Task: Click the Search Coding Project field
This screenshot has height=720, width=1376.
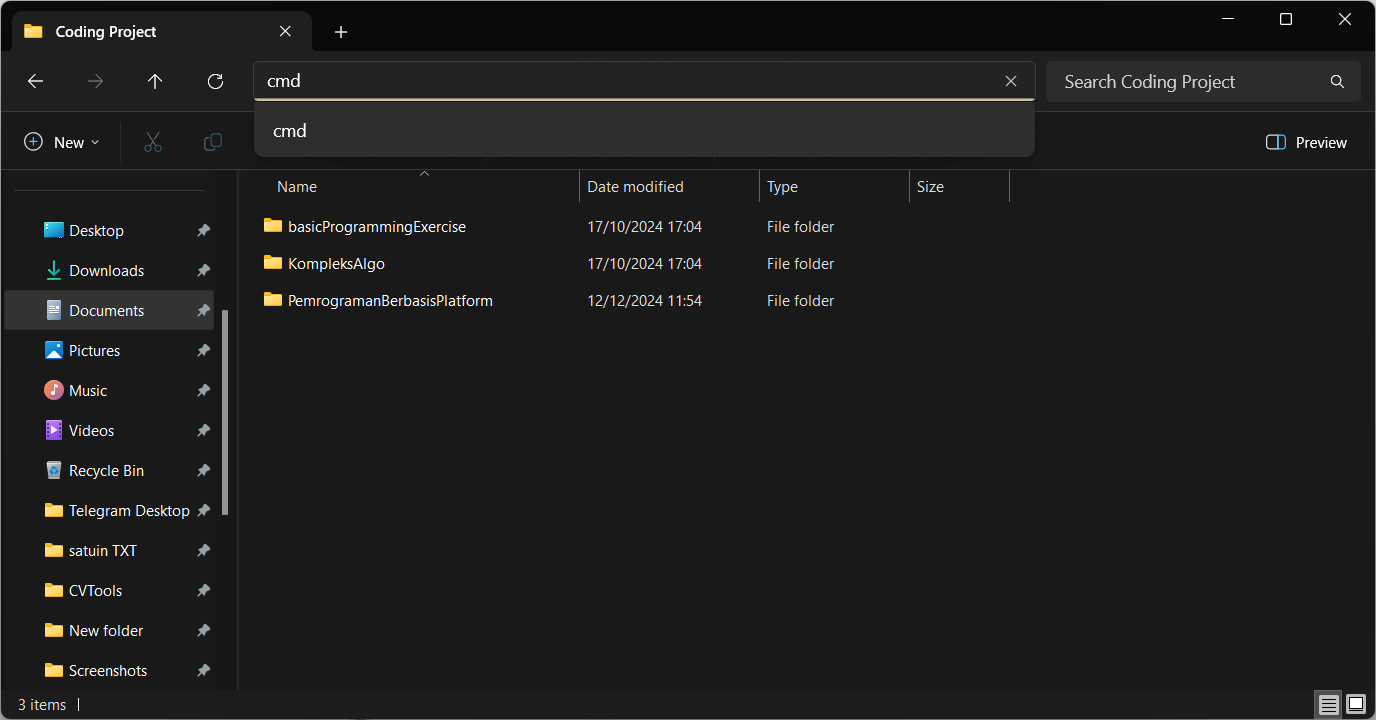Action: click(1190, 82)
